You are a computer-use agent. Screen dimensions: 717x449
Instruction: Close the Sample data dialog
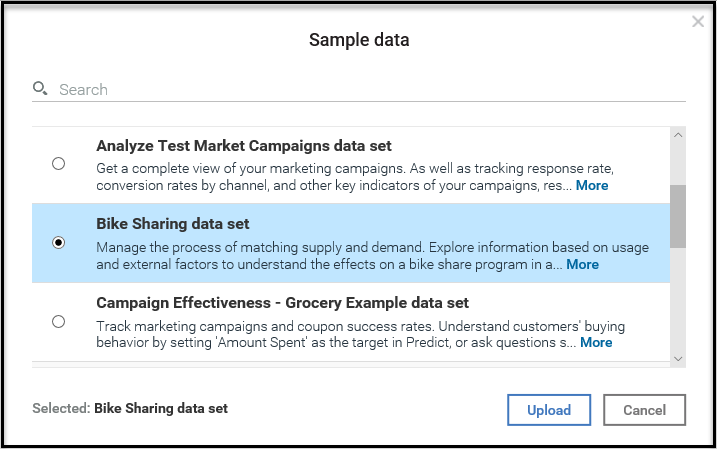point(698,21)
